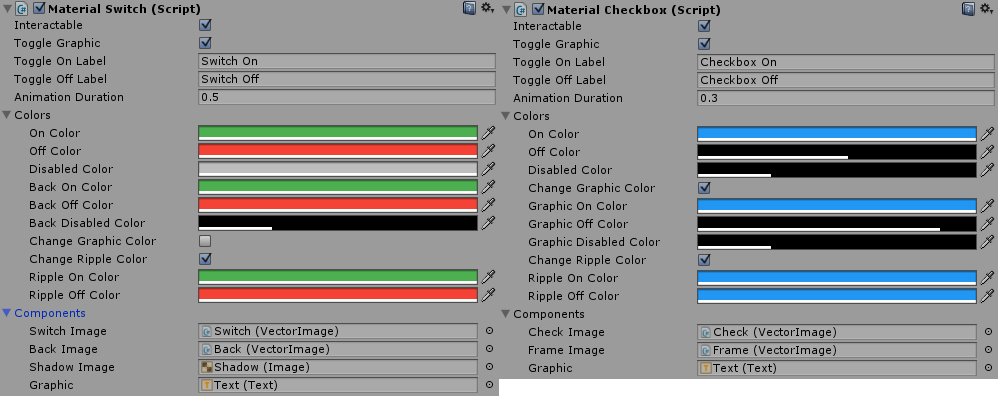Use eyedropper for Checkbox Ripple On Color
Screen dimensions: 998x396
[987, 278]
